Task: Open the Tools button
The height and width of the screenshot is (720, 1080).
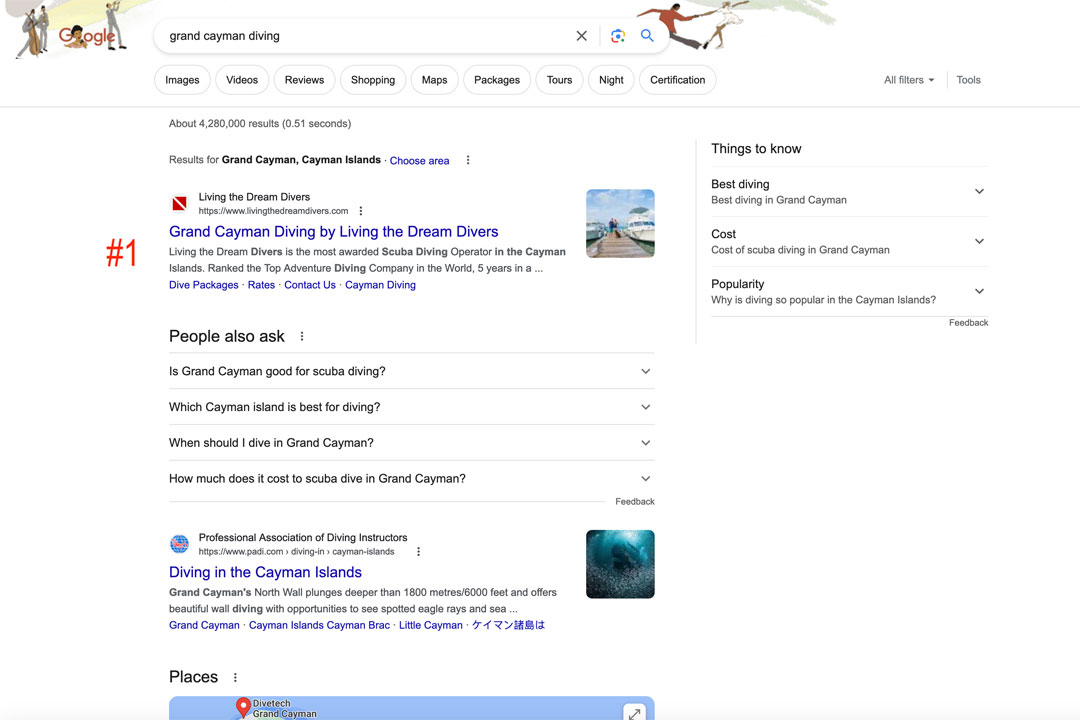Action: pos(968,80)
